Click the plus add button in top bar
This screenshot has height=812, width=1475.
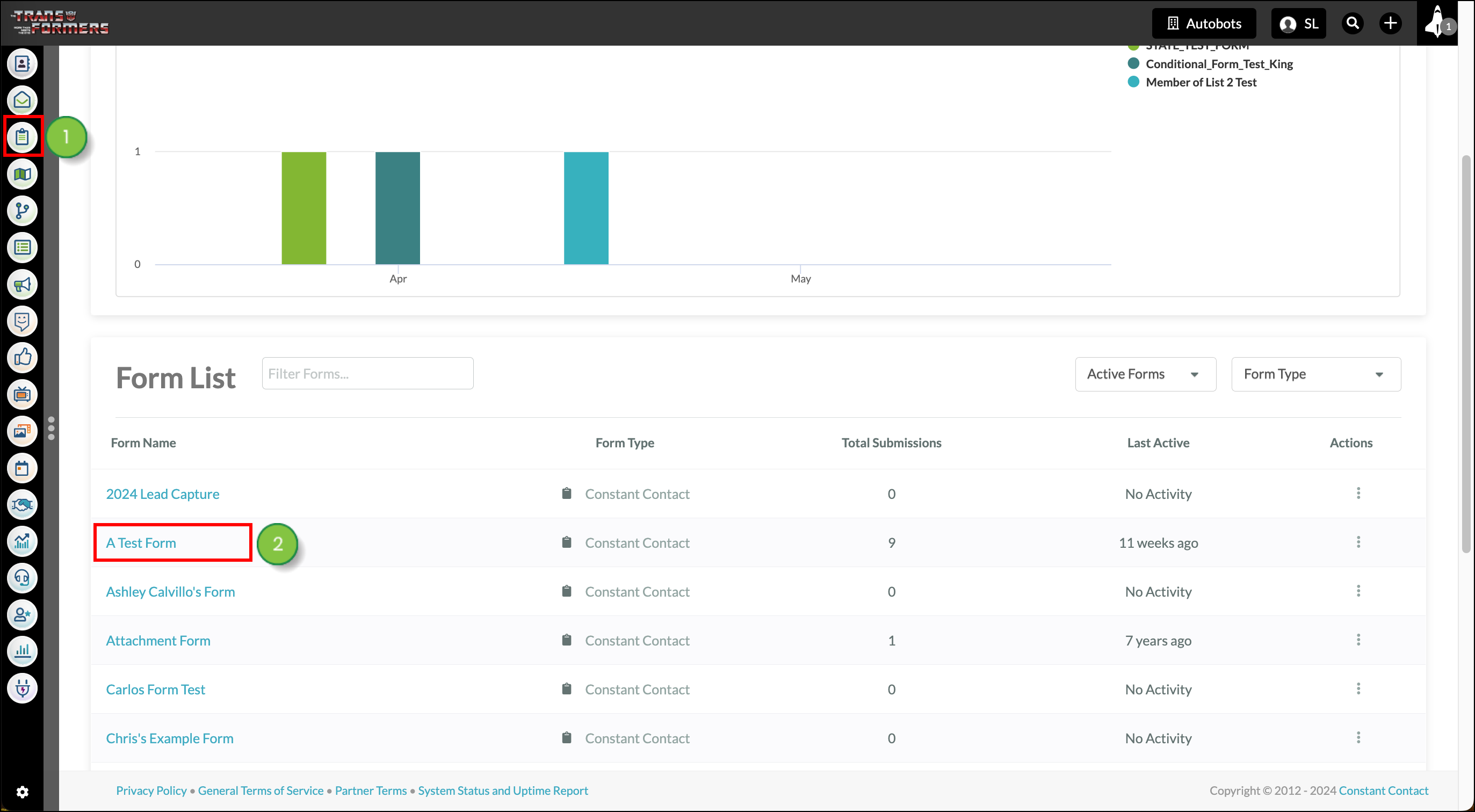[x=1390, y=23]
